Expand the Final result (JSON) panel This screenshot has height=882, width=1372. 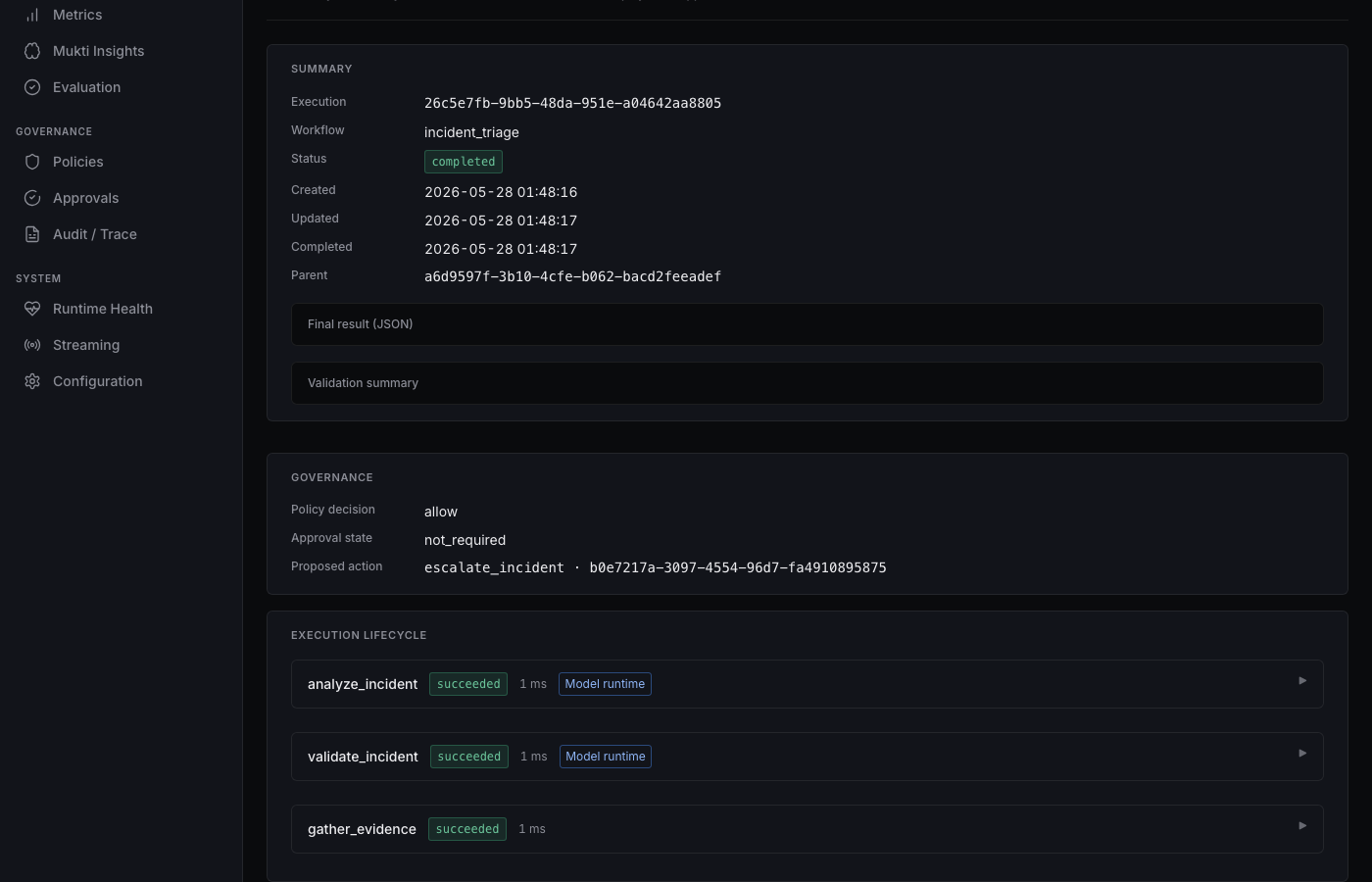pyautogui.click(x=808, y=324)
